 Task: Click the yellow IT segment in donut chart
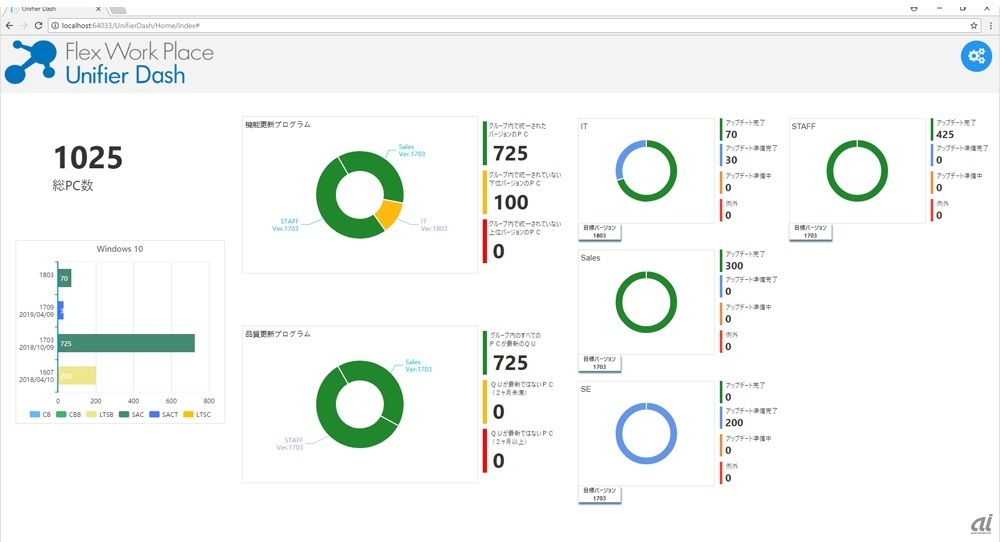(x=388, y=215)
